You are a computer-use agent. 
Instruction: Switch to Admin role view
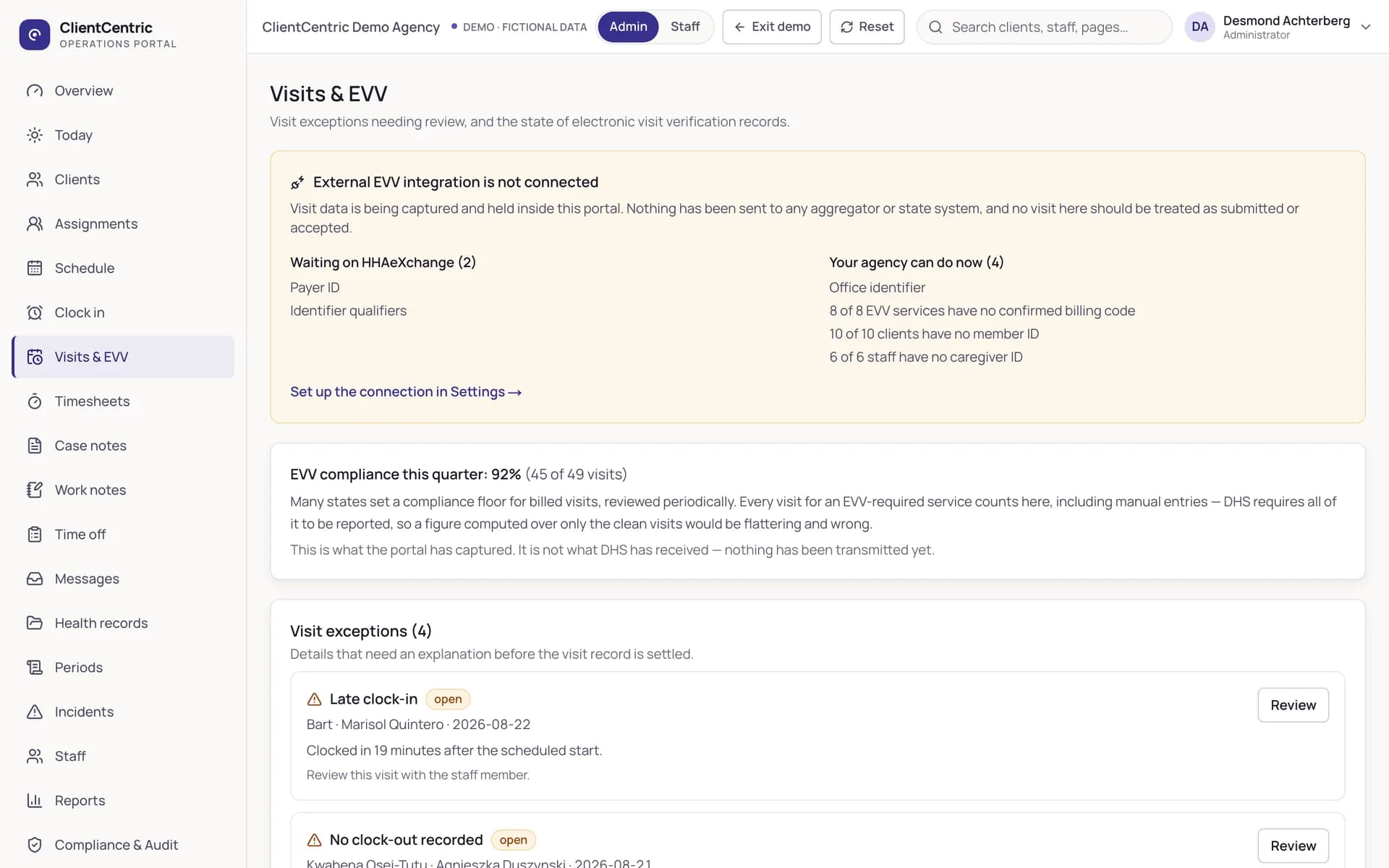pos(628,27)
